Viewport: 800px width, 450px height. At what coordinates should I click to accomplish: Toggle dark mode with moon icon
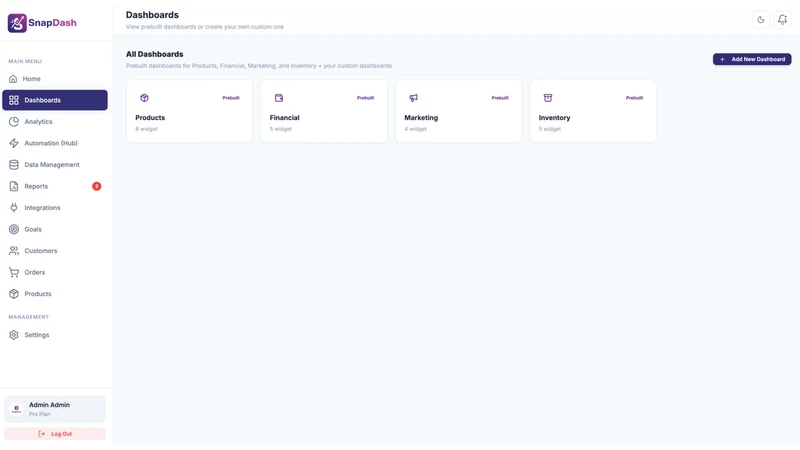coord(761,20)
